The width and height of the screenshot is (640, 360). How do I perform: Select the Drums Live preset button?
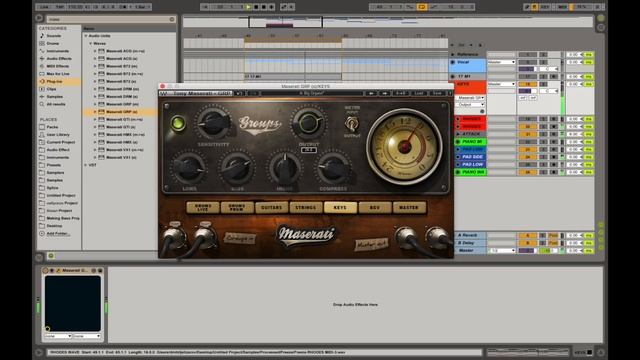coord(203,207)
